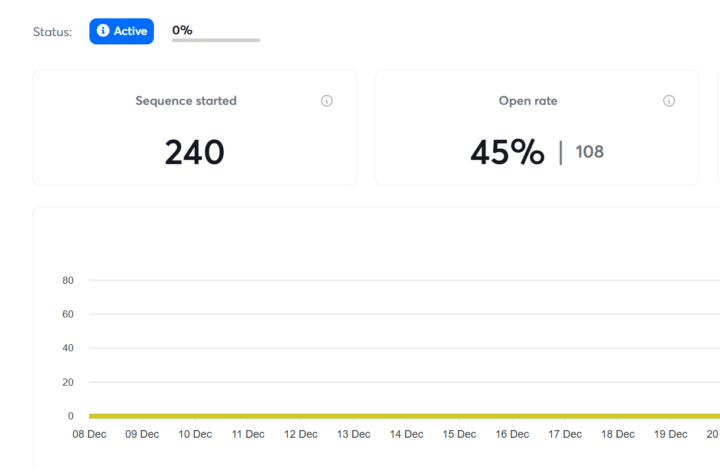
Task: Select the 10 Dec date label
Action: click(195, 434)
